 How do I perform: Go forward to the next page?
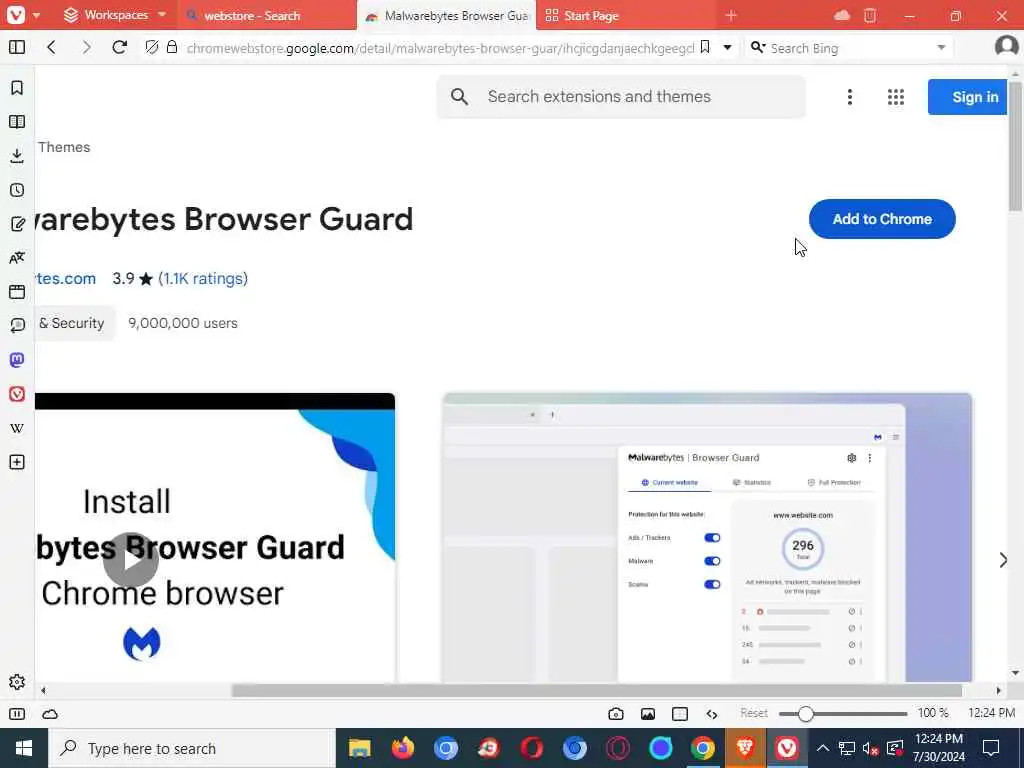[86, 47]
